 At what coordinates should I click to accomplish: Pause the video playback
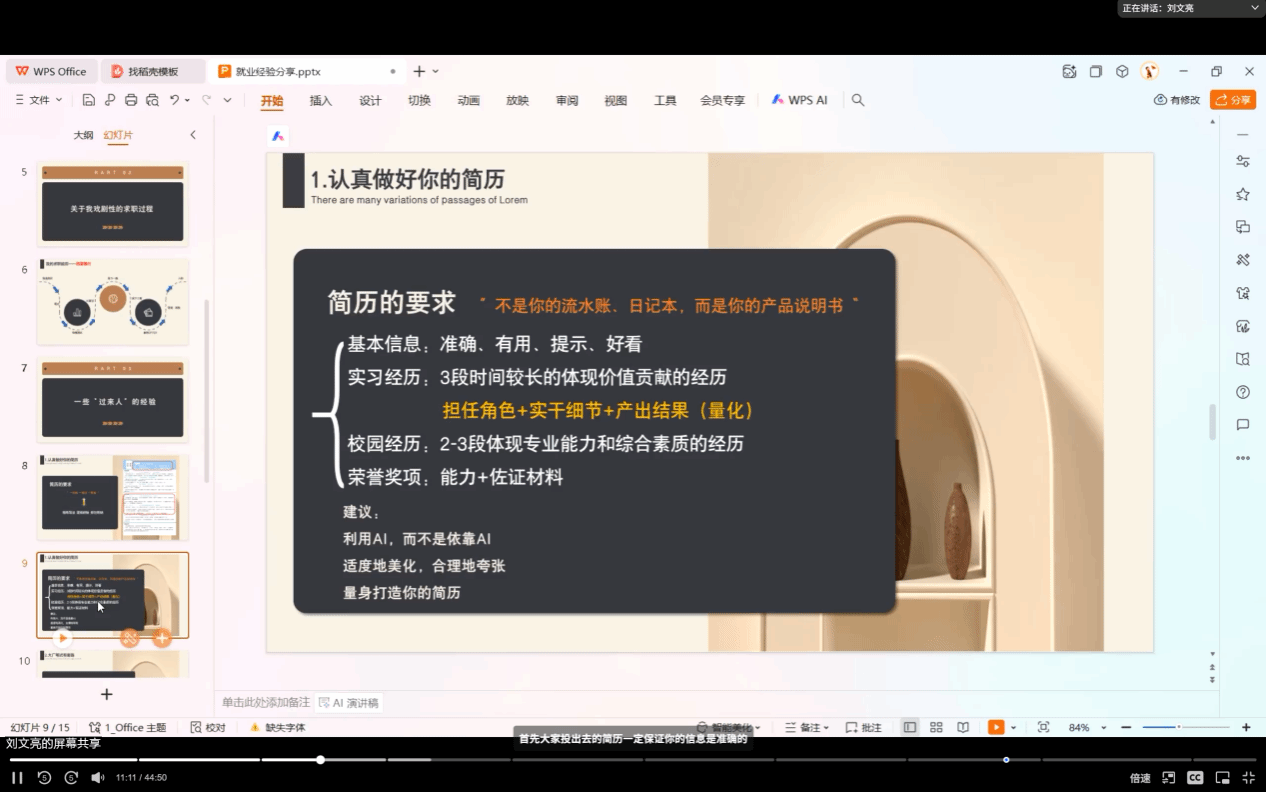[x=17, y=777]
